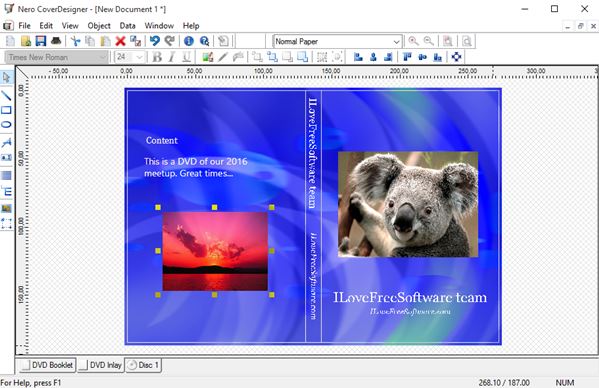Switch to the DVD Booklet tab
Screen dimensions: 599x388
[48, 365]
